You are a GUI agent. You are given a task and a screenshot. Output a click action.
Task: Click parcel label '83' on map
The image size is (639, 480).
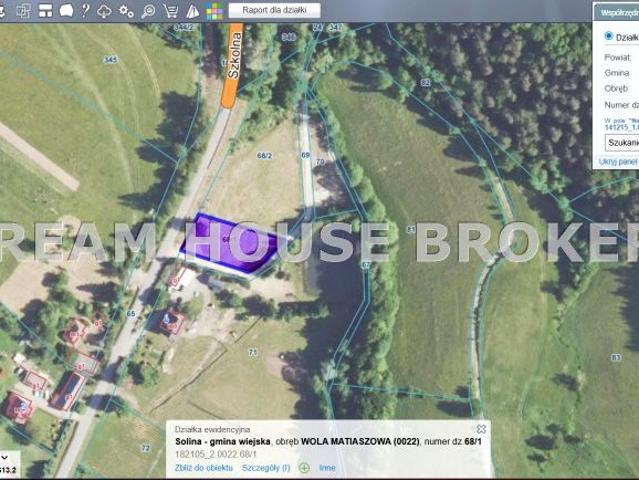coord(616,358)
